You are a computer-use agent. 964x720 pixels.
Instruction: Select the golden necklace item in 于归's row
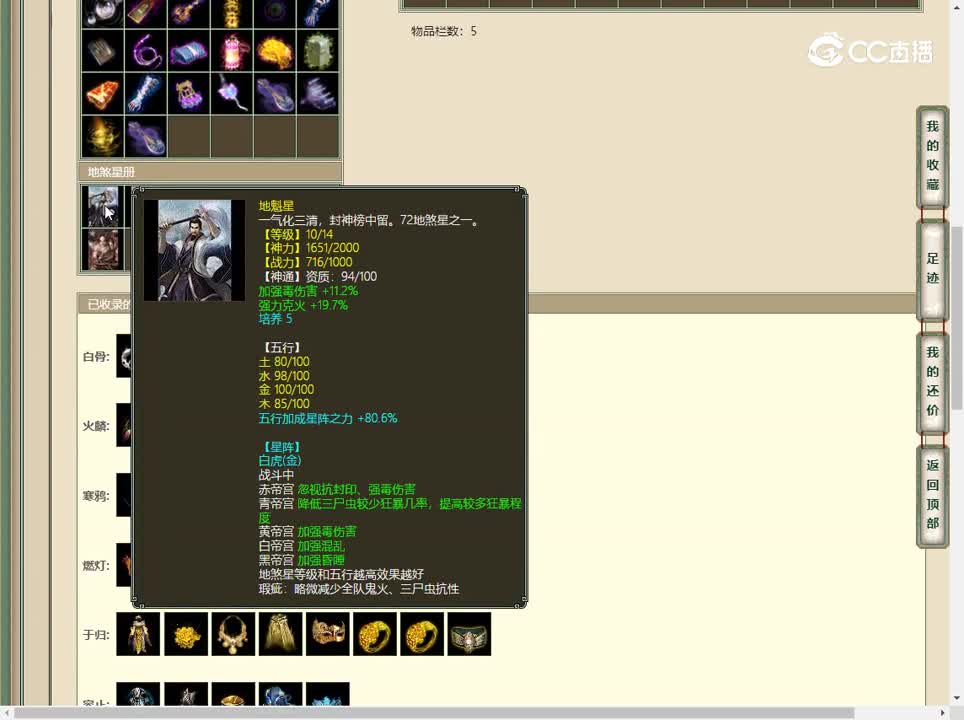[232, 634]
